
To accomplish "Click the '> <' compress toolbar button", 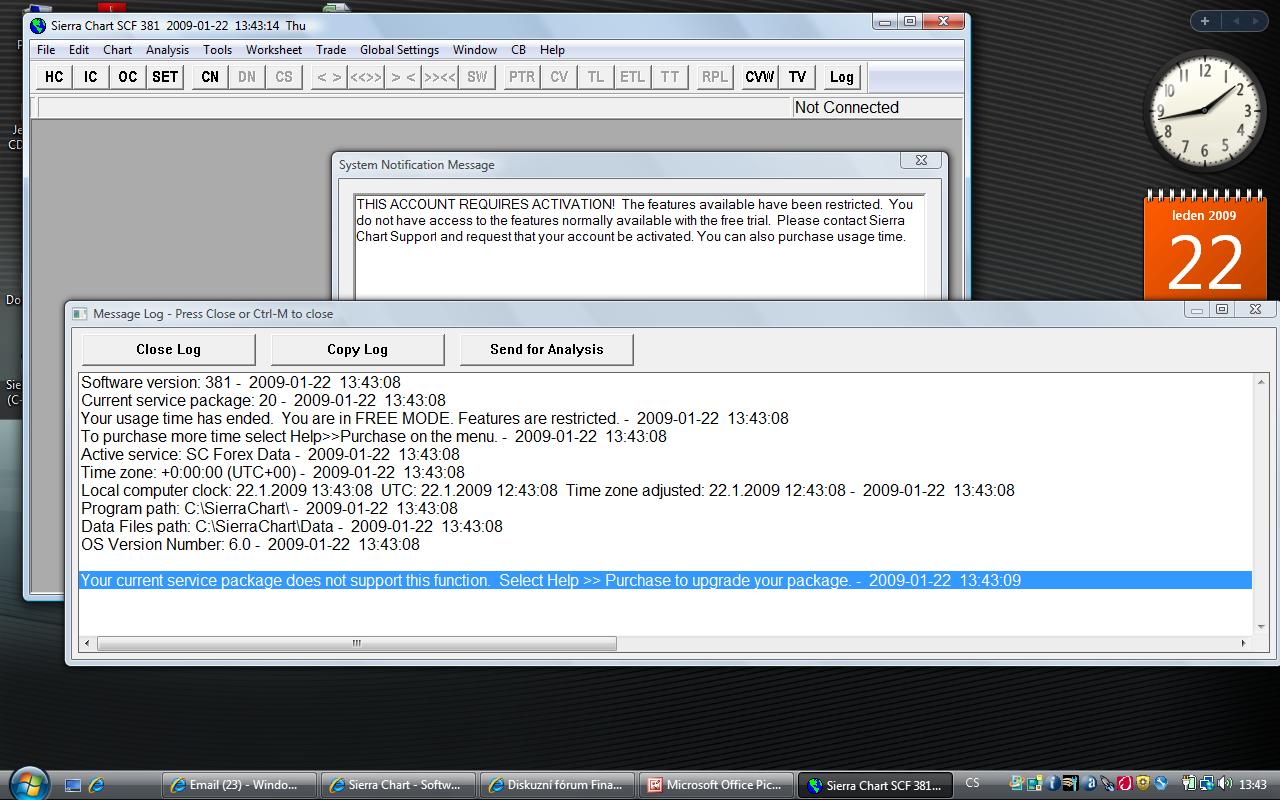I will pos(403,77).
